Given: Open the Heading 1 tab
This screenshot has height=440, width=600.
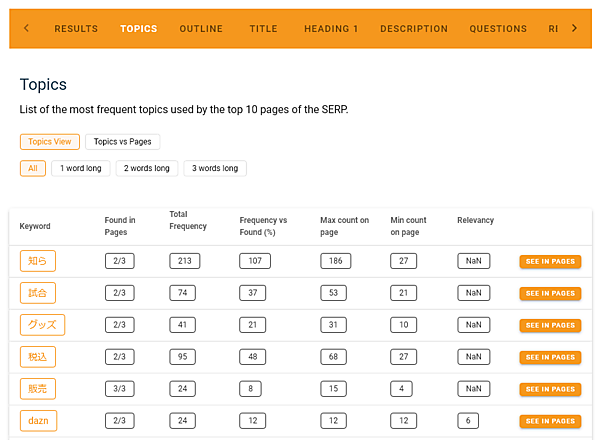Looking at the screenshot, I should tap(331, 29).
